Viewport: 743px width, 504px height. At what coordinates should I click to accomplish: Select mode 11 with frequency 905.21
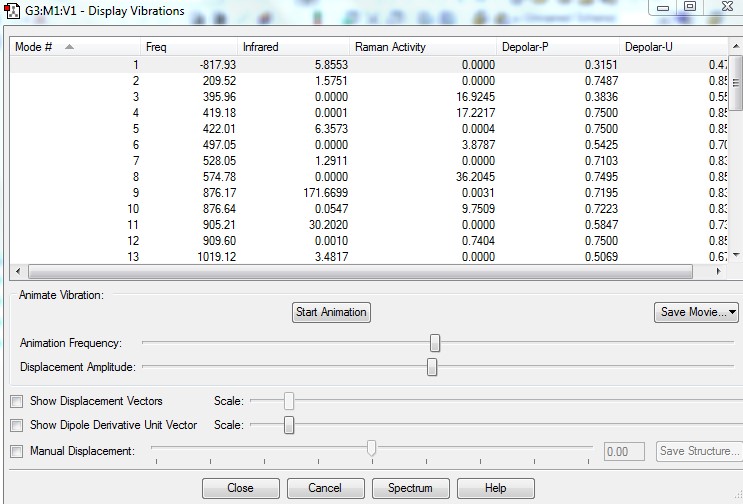point(369,225)
